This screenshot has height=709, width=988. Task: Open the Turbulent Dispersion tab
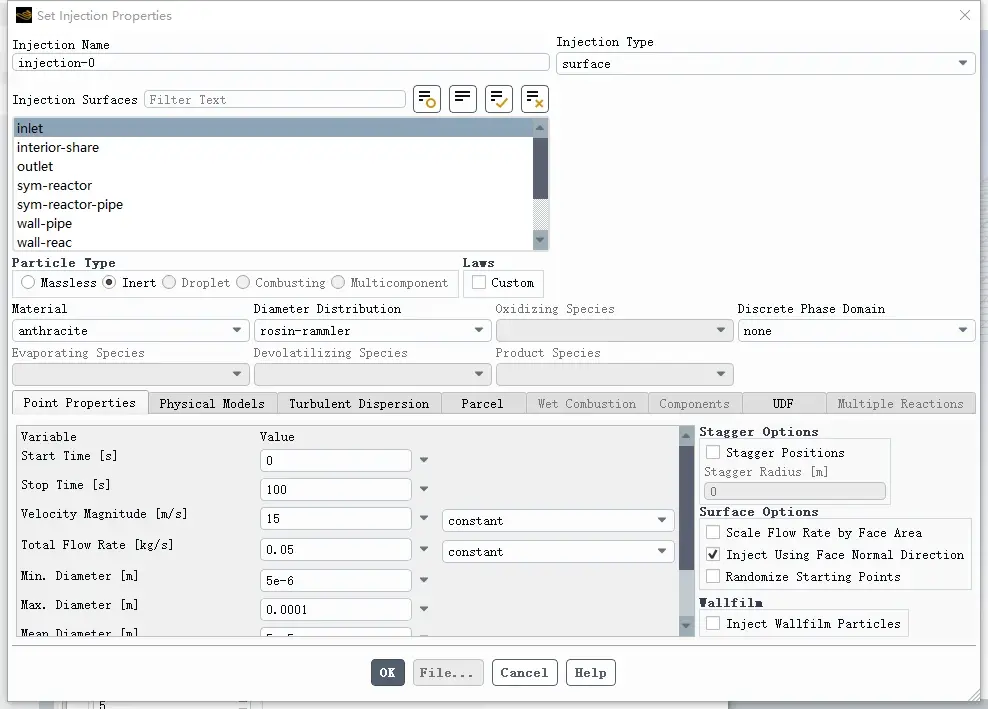click(359, 403)
